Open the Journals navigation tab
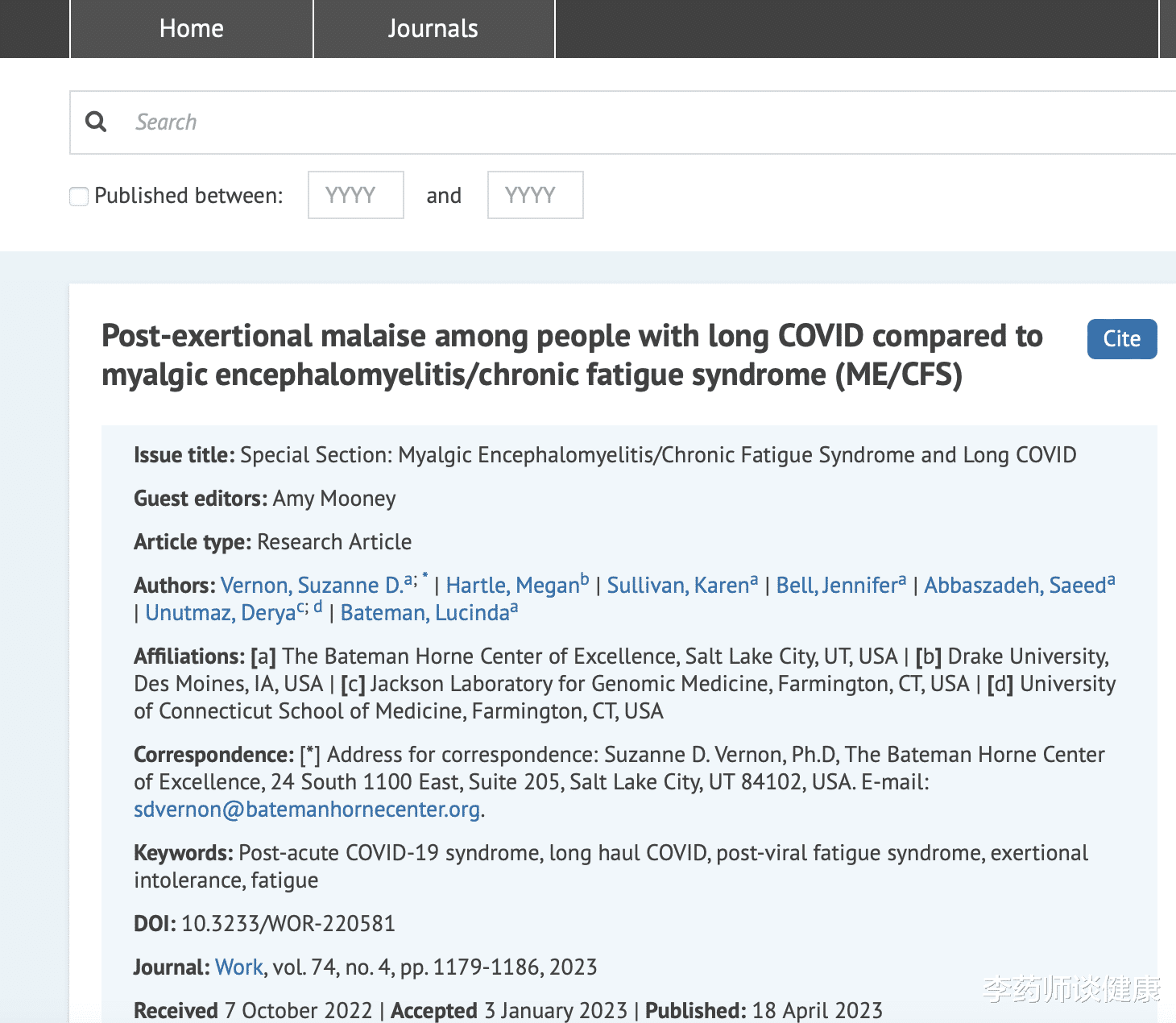The height and width of the screenshot is (1023, 1176). point(433,29)
